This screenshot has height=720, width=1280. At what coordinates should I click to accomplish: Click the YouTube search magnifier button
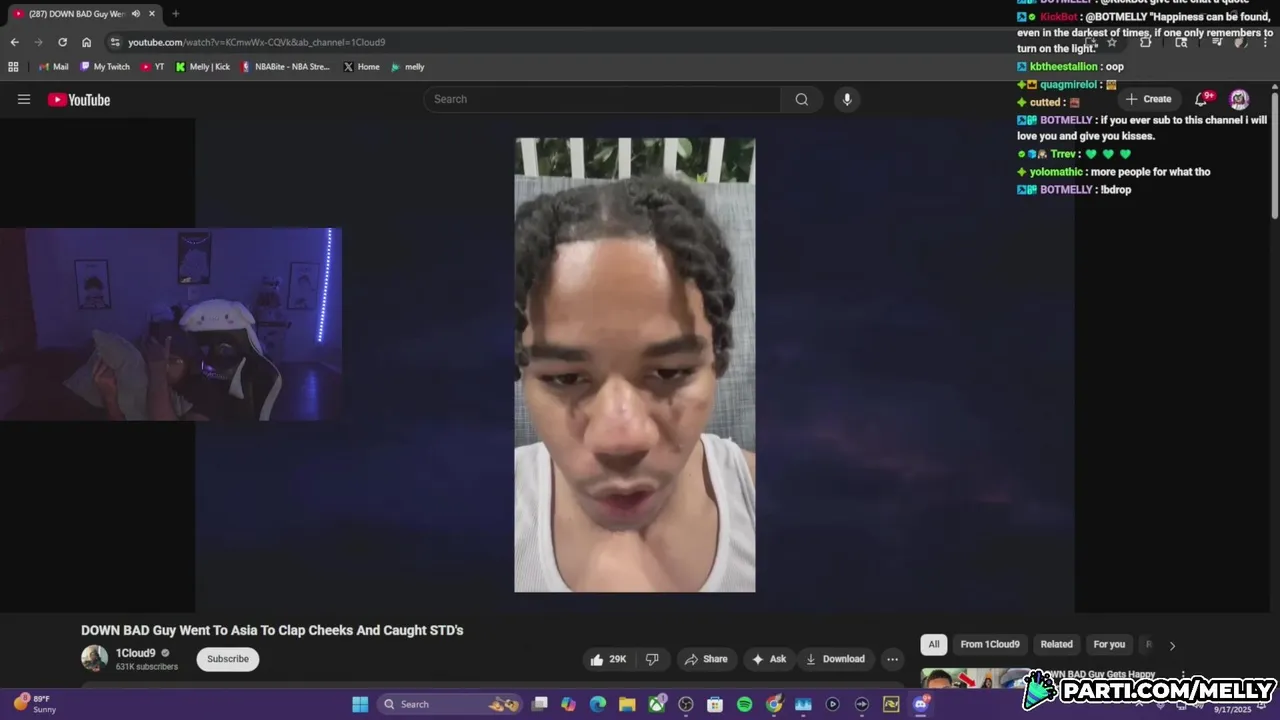pos(801,99)
